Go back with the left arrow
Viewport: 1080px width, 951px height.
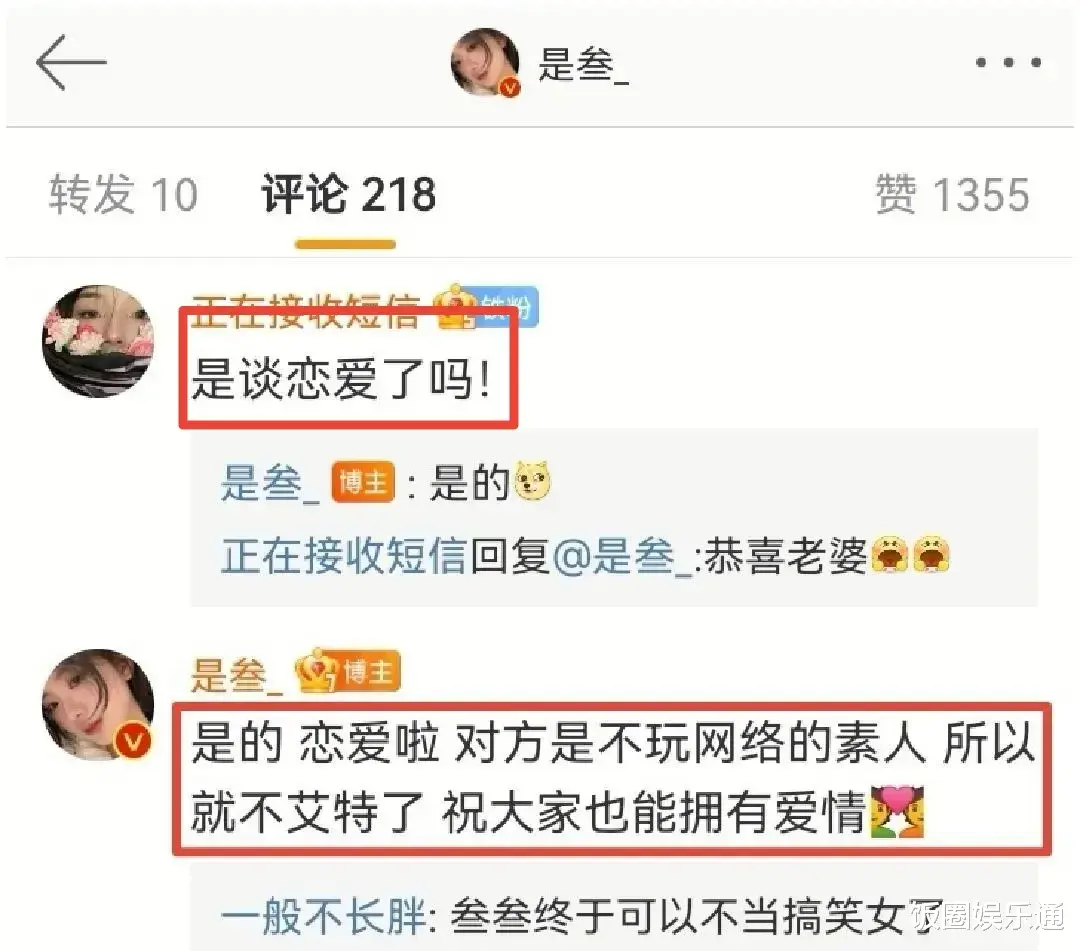[x=71, y=63]
